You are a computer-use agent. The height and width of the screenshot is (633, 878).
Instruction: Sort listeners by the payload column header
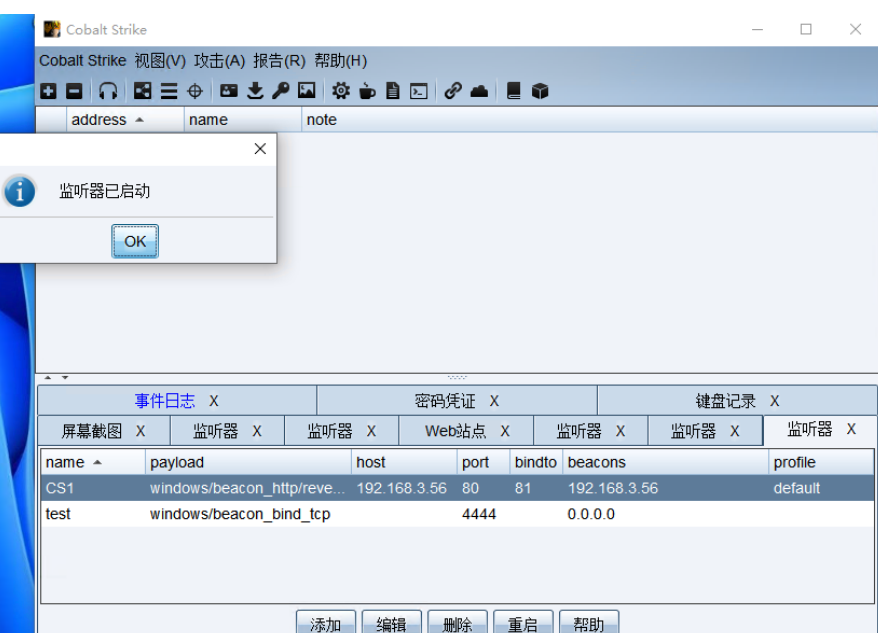coord(249,462)
